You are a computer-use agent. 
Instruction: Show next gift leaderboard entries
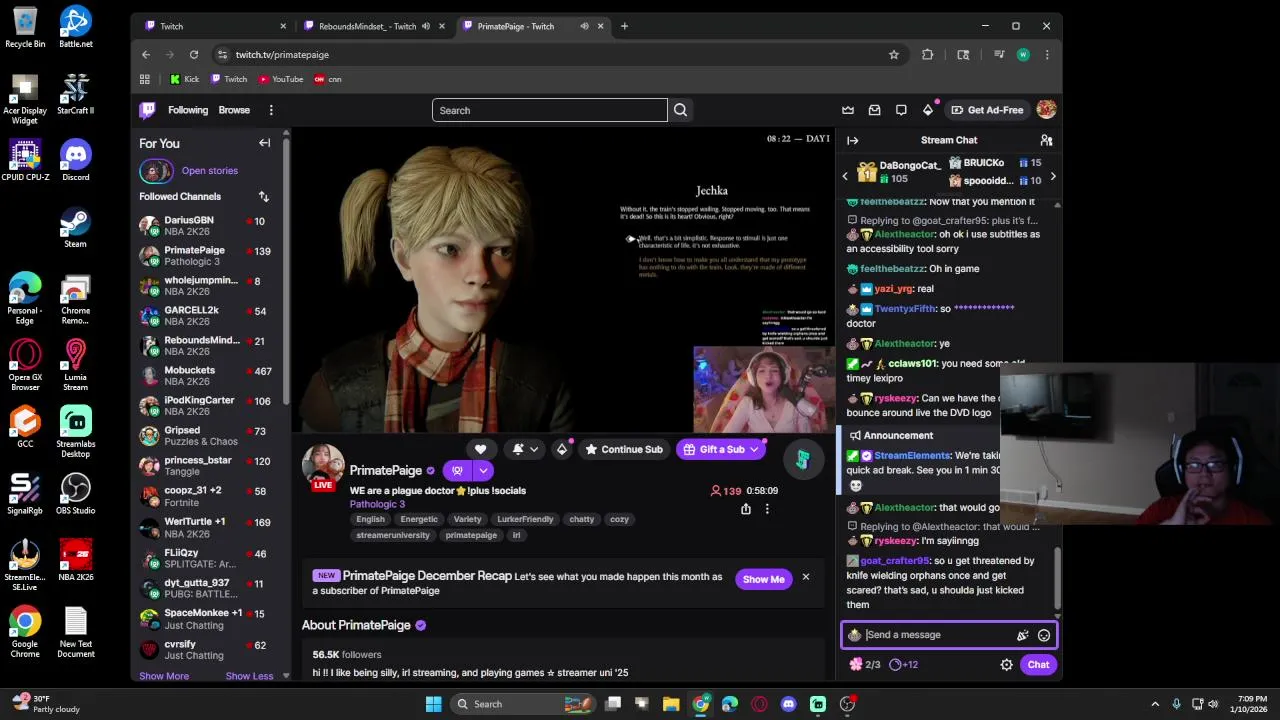point(1052,177)
